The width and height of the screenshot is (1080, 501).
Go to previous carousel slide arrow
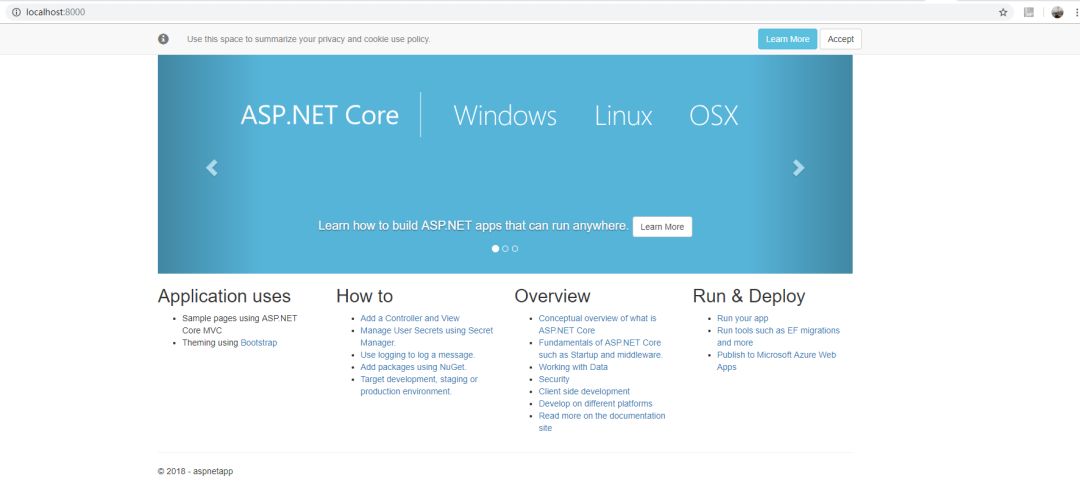211,167
